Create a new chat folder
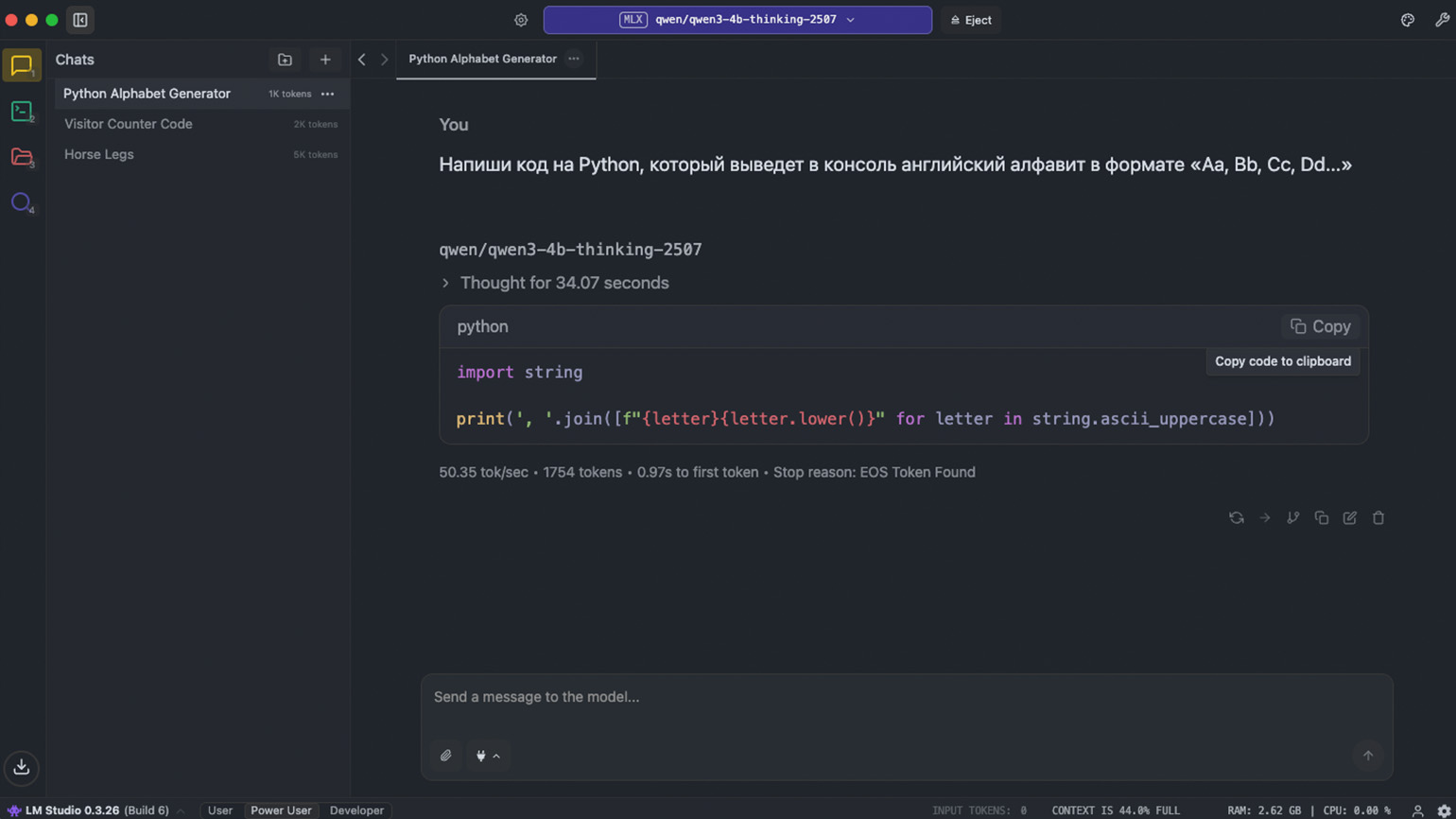The image size is (1456, 819). pos(285,60)
